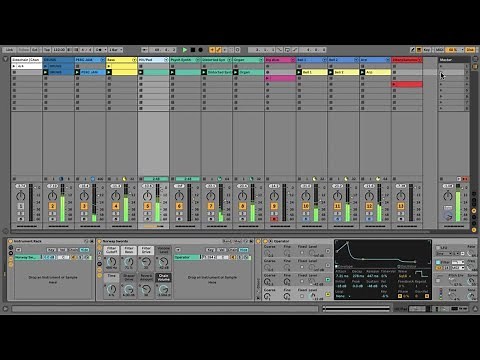The width and height of the screenshot is (480, 360).
Task: Click the Master track volume meter fader
Action: click(458, 202)
